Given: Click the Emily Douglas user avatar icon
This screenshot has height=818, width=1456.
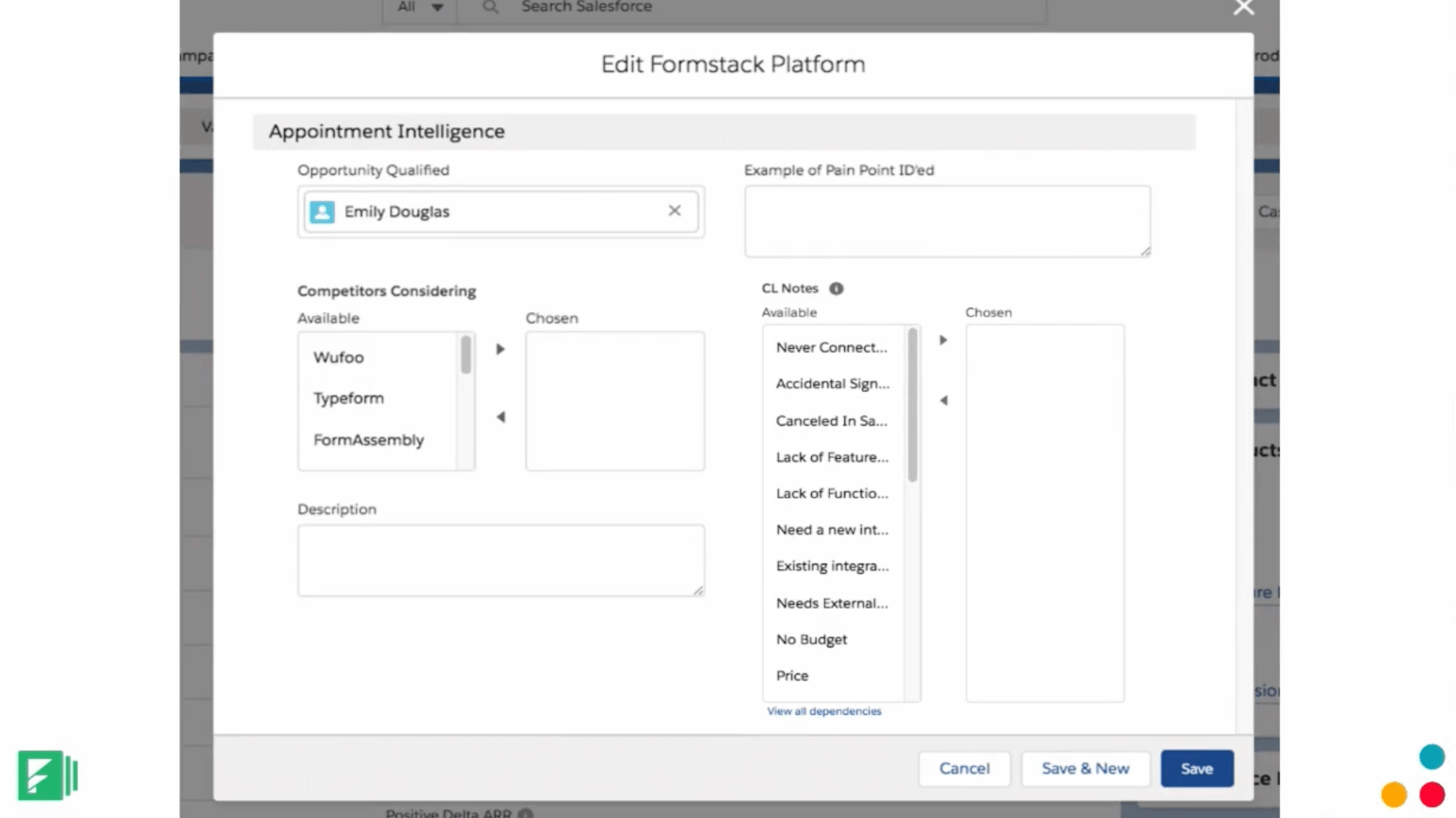Looking at the screenshot, I should click(x=322, y=212).
